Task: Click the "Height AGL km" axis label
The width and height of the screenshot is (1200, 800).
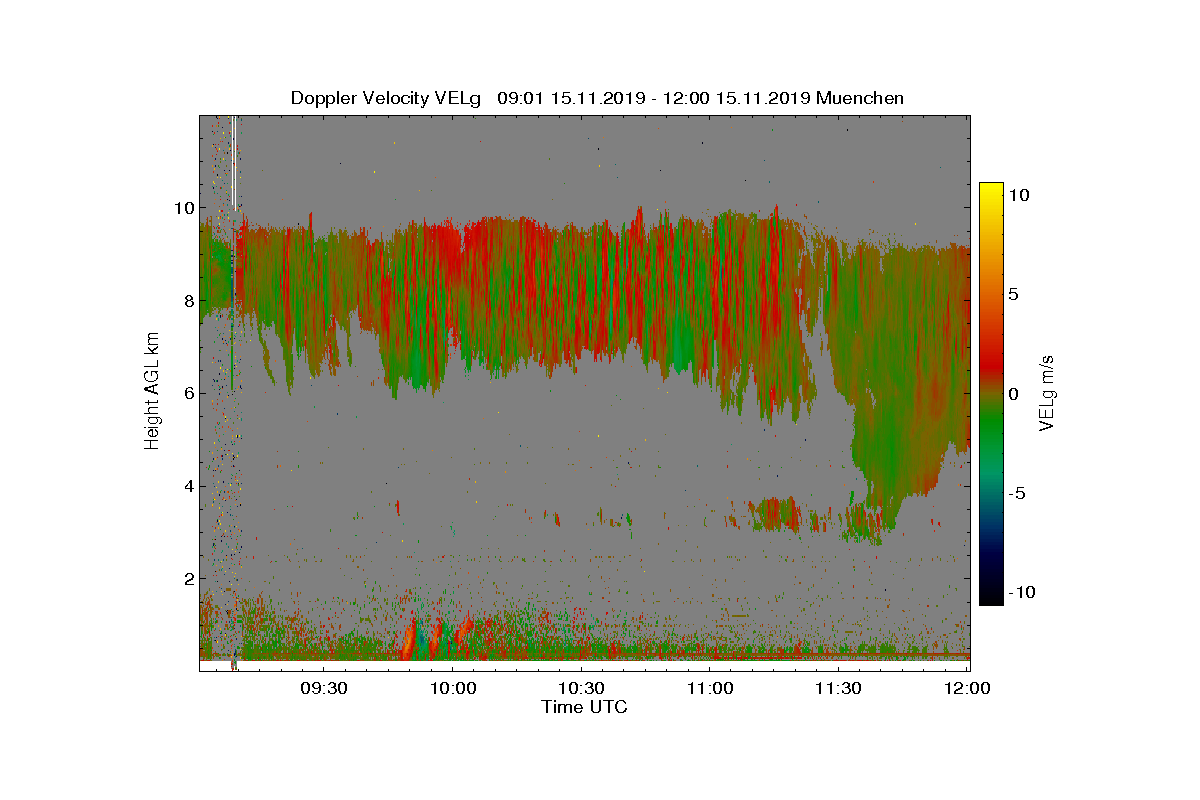Action: click(152, 393)
